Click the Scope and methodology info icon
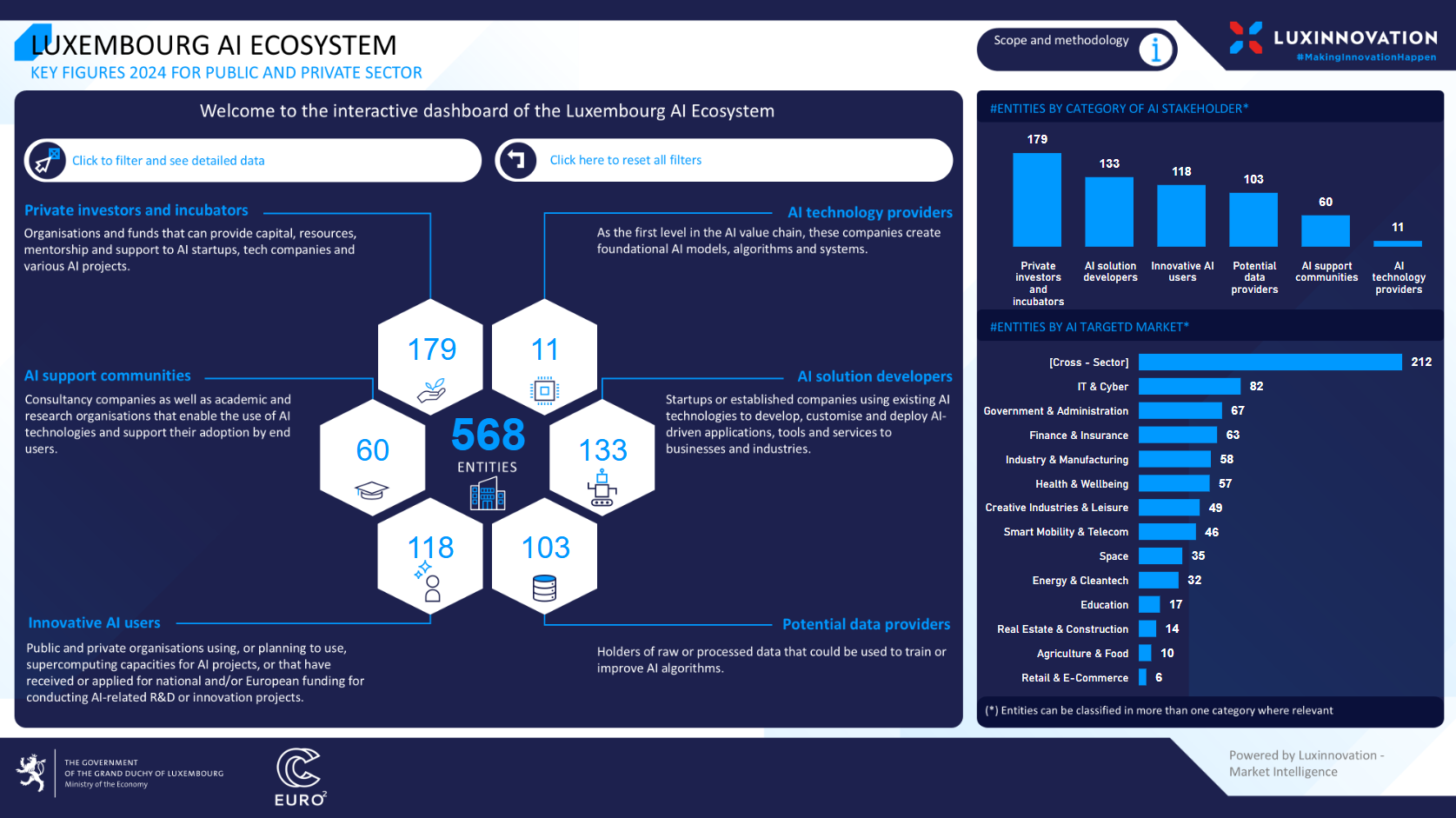Screen dimensions: 1456x818 pos(1155,50)
